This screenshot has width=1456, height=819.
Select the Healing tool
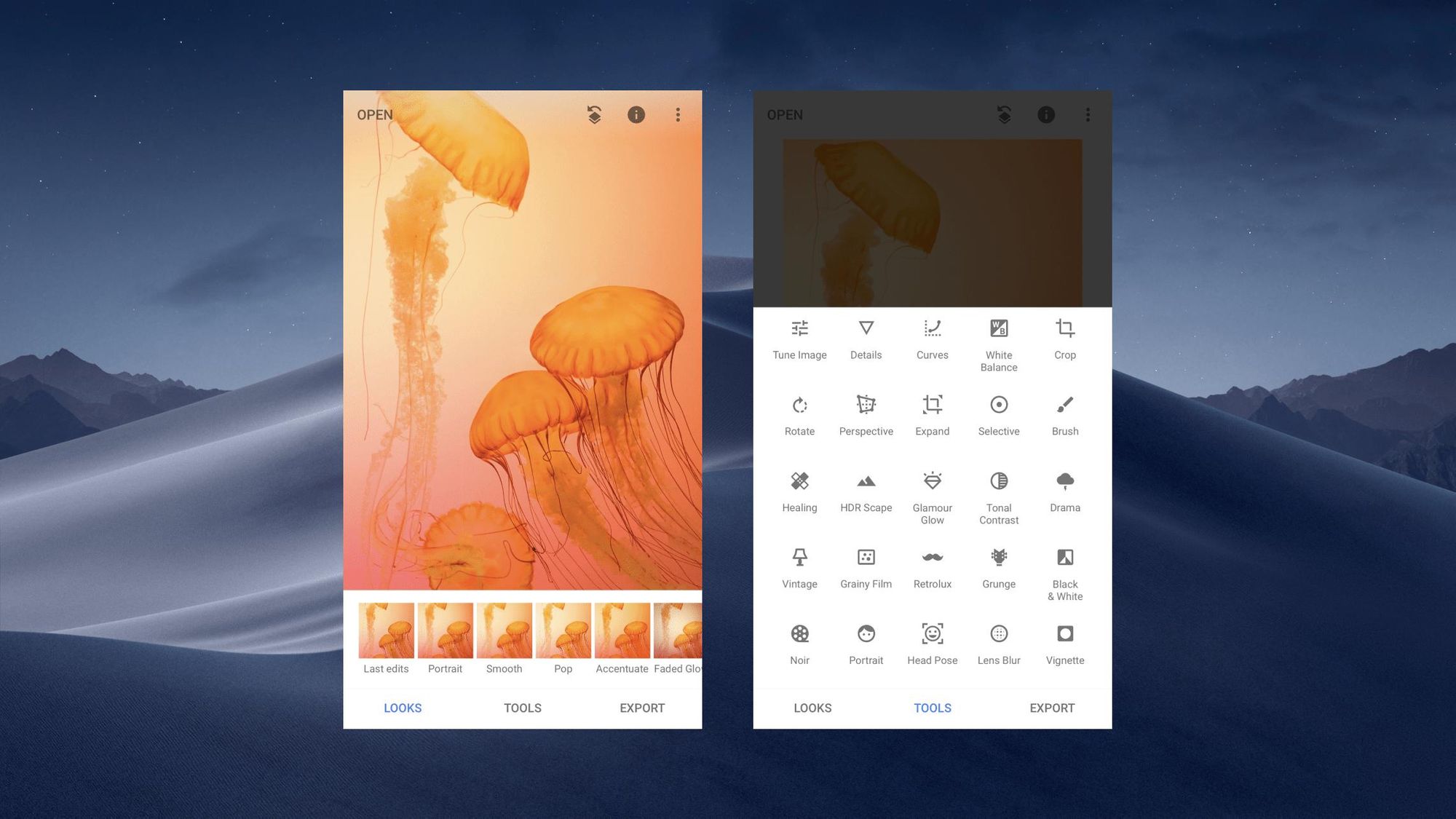coord(799,489)
